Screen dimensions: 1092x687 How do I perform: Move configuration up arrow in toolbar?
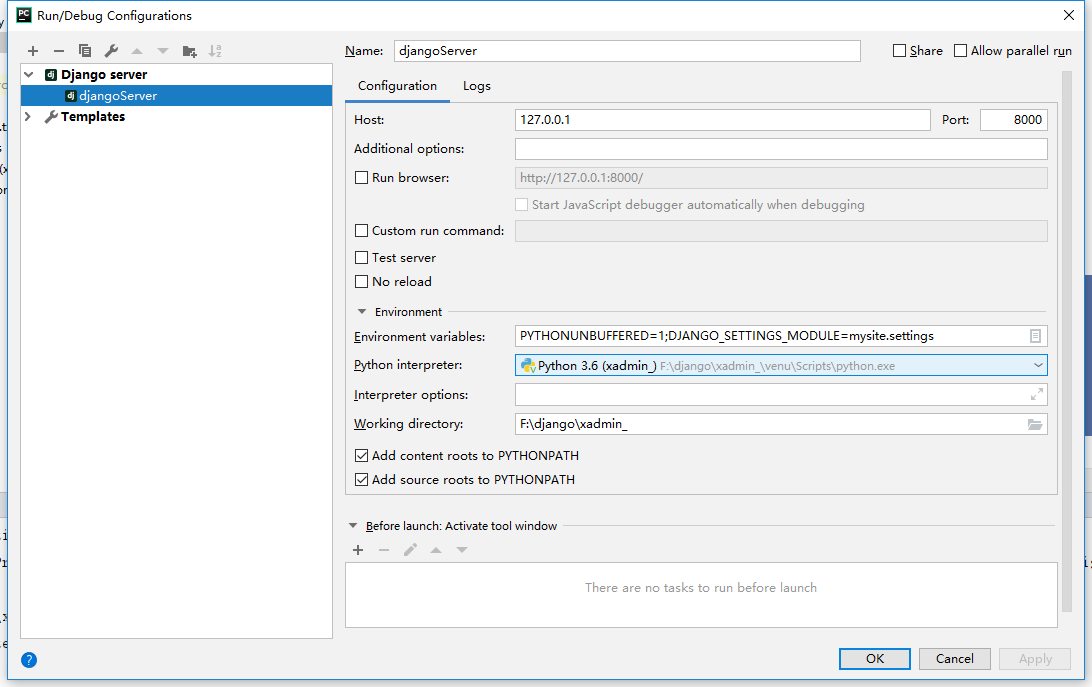click(137, 51)
